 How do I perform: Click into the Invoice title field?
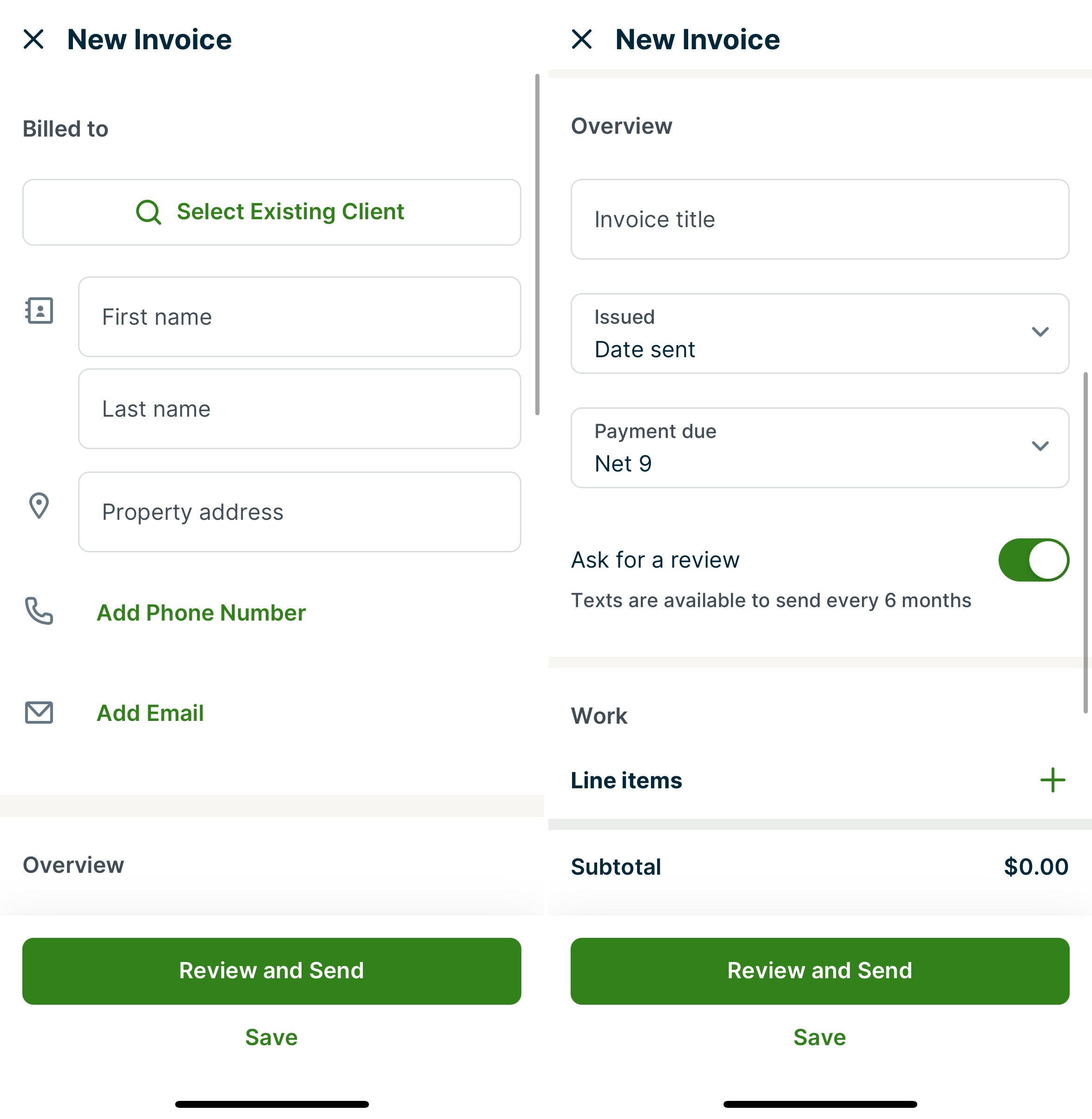click(819, 220)
